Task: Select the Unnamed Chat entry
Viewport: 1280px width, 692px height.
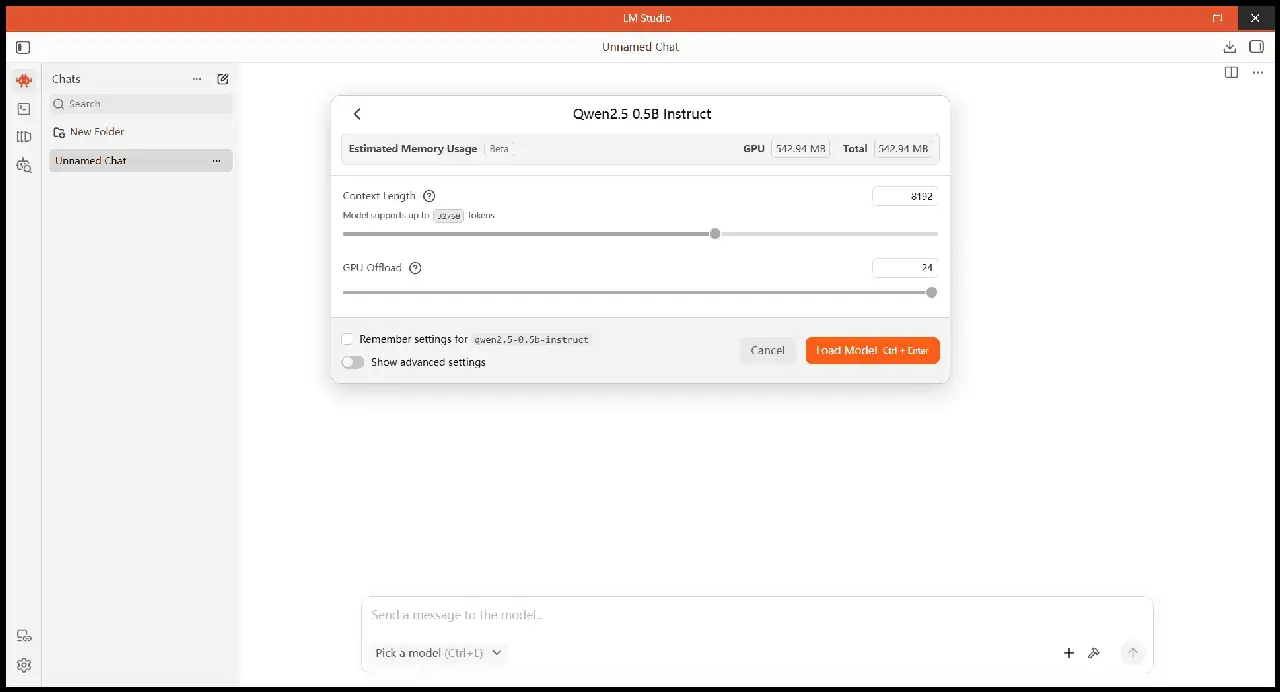Action: click(x=141, y=161)
